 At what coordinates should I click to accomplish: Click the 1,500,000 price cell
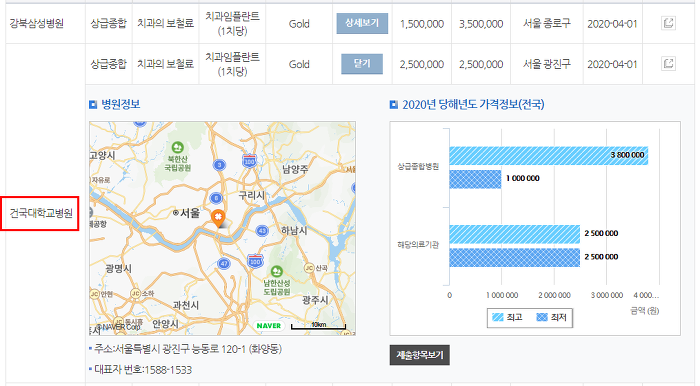click(422, 24)
